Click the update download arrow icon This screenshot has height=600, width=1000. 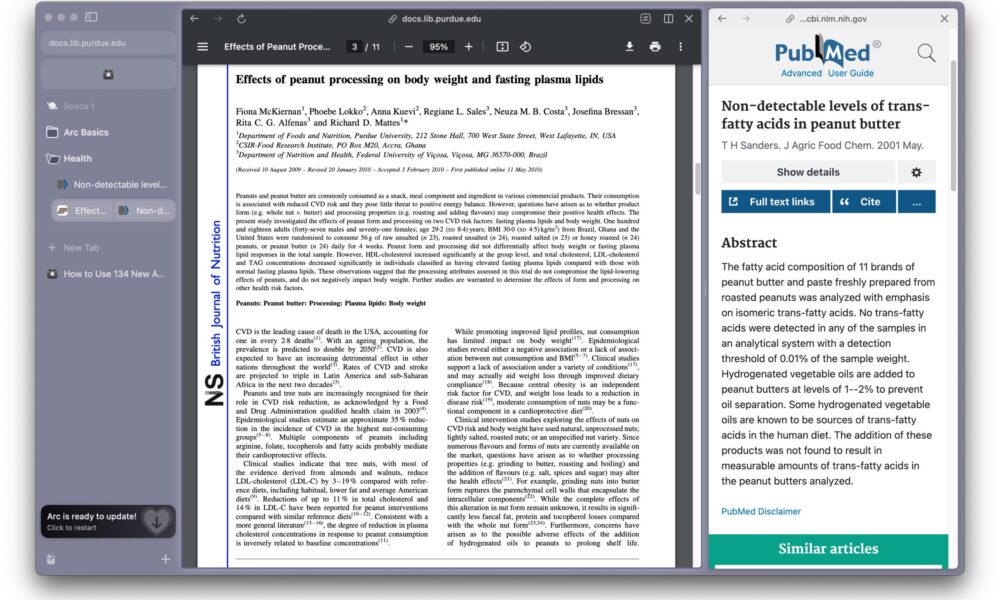coord(156,521)
